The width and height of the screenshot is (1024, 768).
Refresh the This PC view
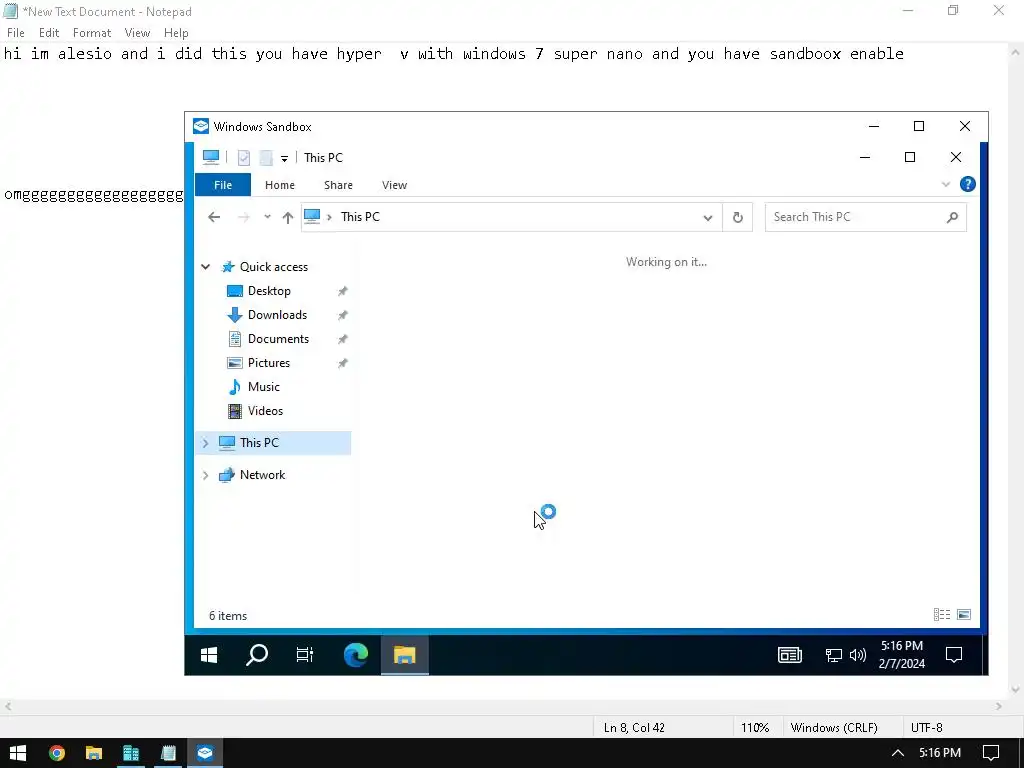[x=737, y=217]
